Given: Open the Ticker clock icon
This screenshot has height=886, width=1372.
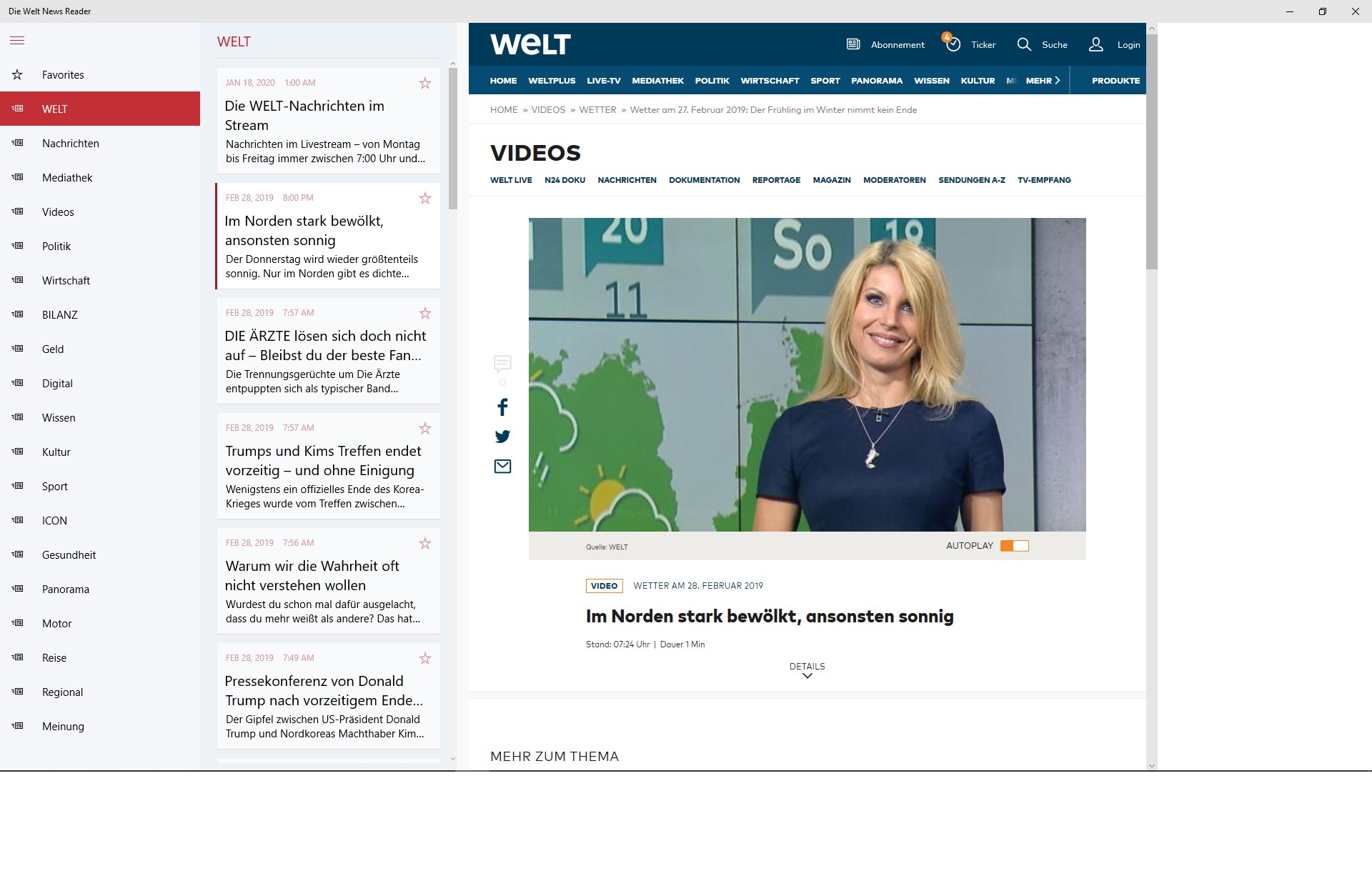Looking at the screenshot, I should click(x=953, y=44).
